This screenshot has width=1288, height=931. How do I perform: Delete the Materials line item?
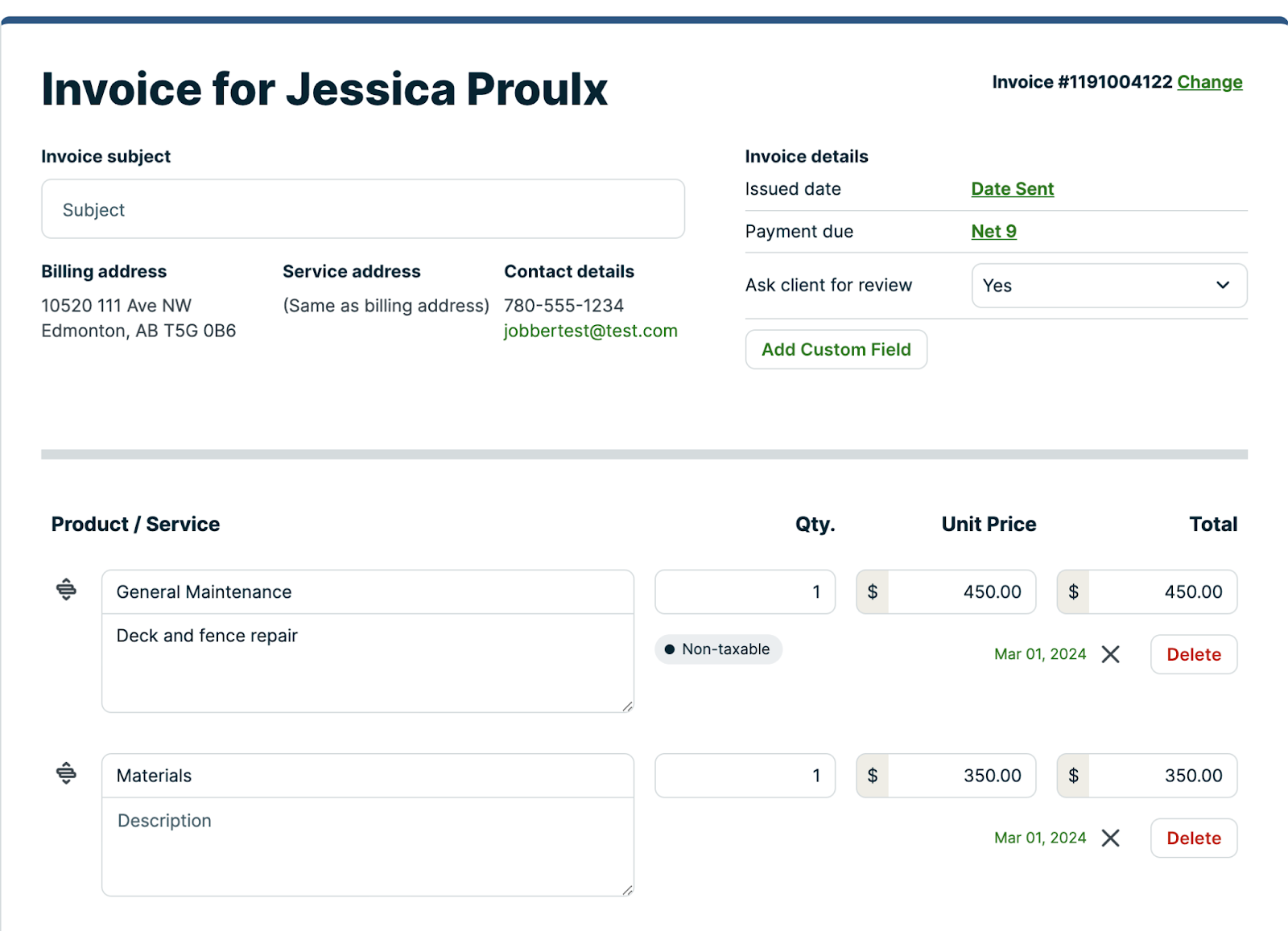coord(1193,838)
